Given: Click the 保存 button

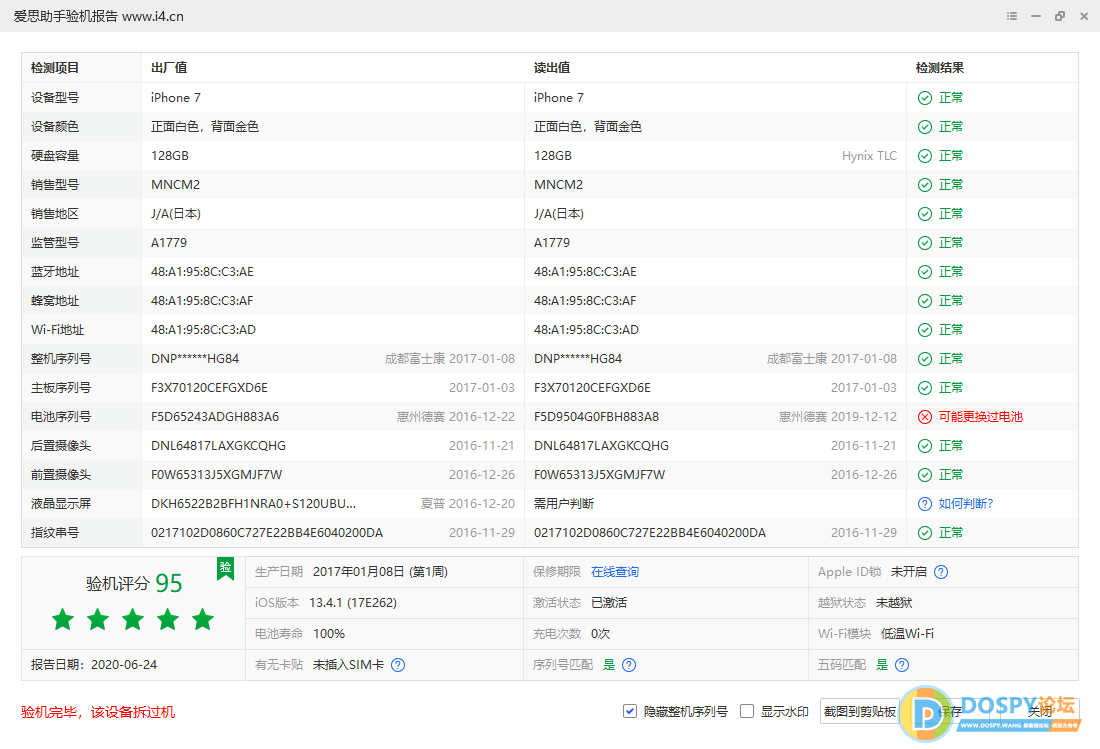Looking at the screenshot, I should (950, 712).
